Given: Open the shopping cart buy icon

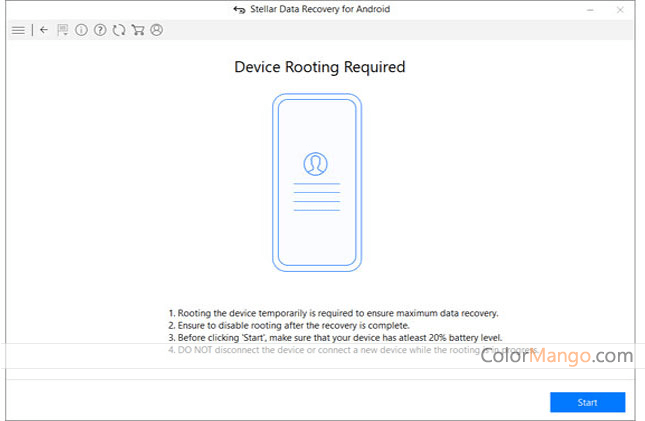Looking at the screenshot, I should [x=138, y=30].
